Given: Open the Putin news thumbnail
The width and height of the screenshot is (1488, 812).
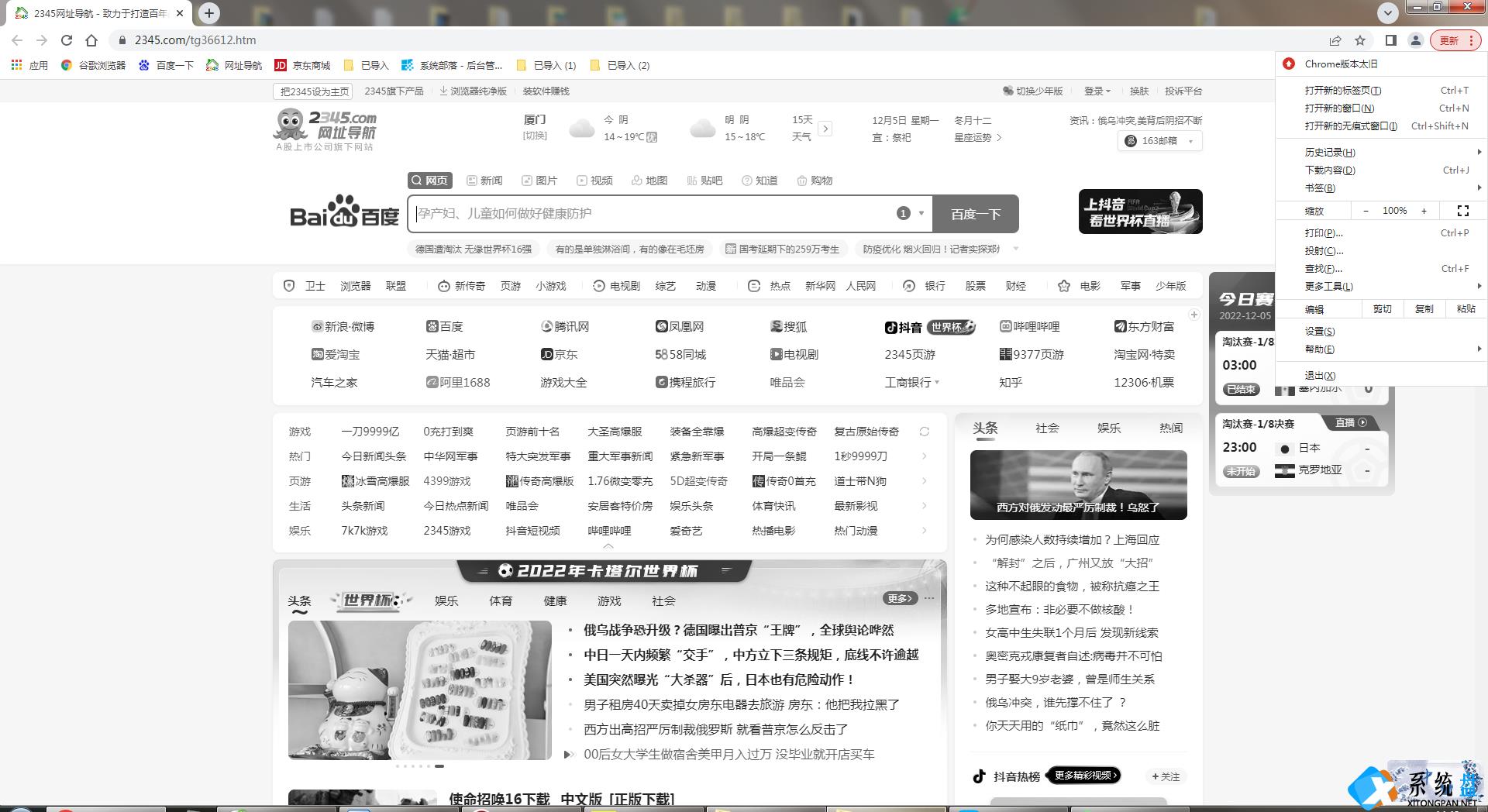Looking at the screenshot, I should [x=1079, y=485].
